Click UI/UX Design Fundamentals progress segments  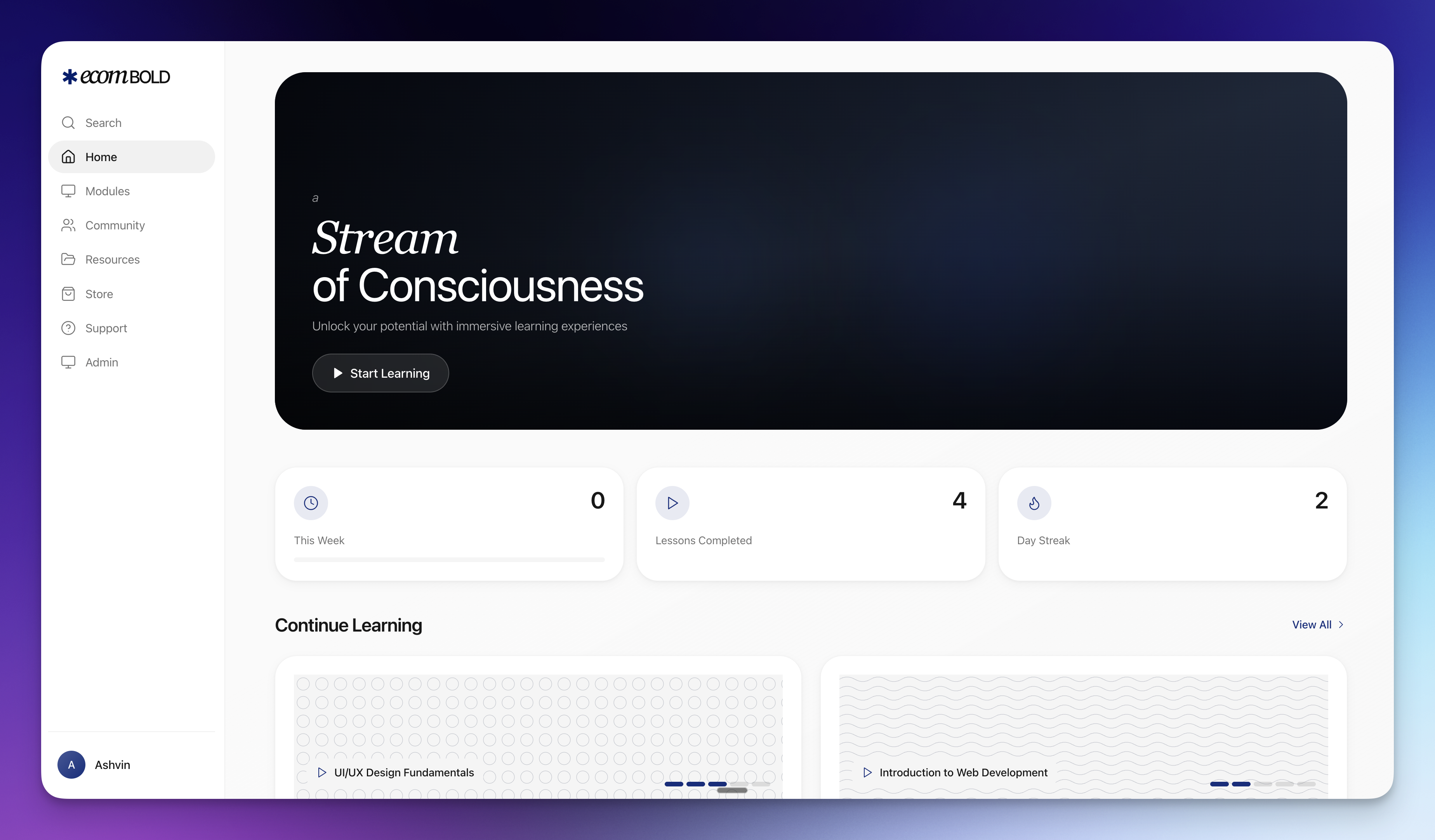717,784
